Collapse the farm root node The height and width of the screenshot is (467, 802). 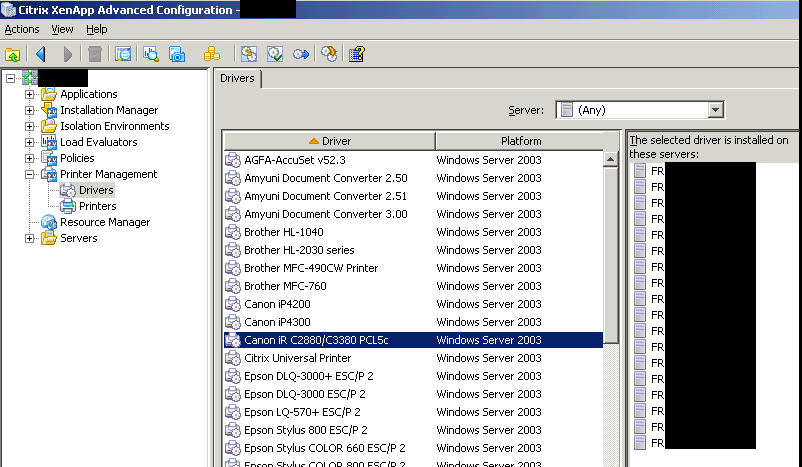[10, 78]
